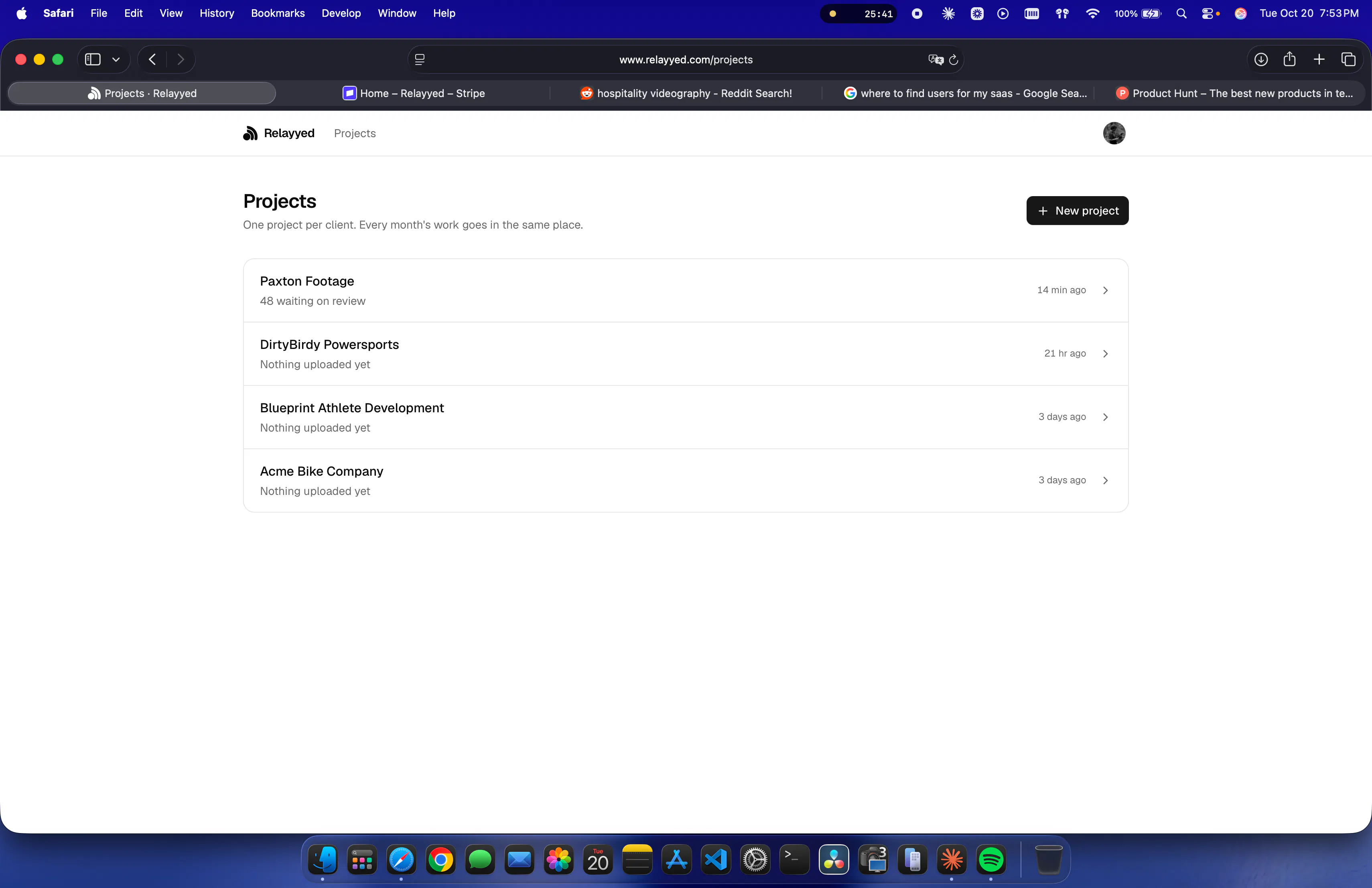Open the Bookmarks menu
Image resolution: width=1372 pixels, height=888 pixels.
tap(277, 13)
